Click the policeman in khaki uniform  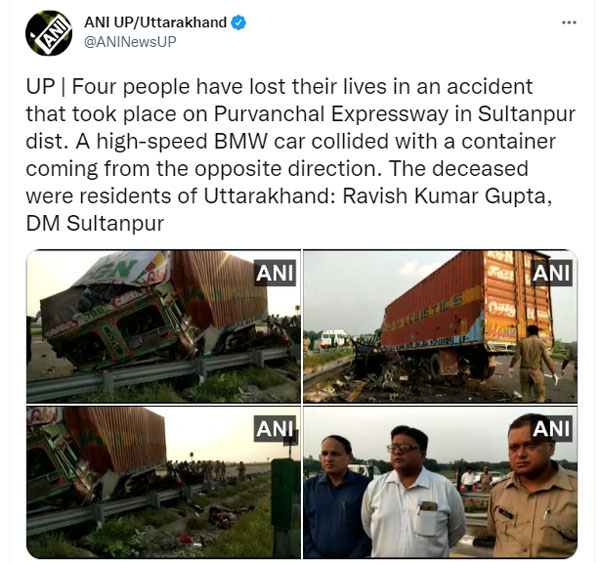coord(534,486)
